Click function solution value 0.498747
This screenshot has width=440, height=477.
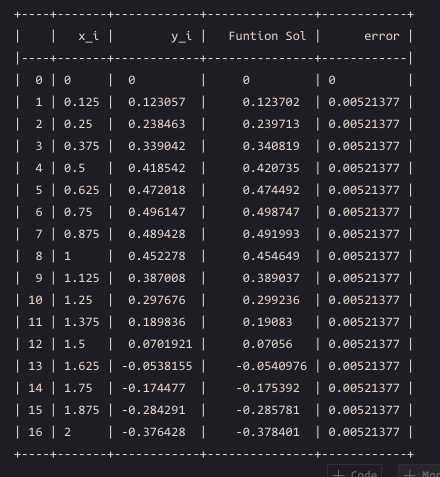tap(271, 212)
